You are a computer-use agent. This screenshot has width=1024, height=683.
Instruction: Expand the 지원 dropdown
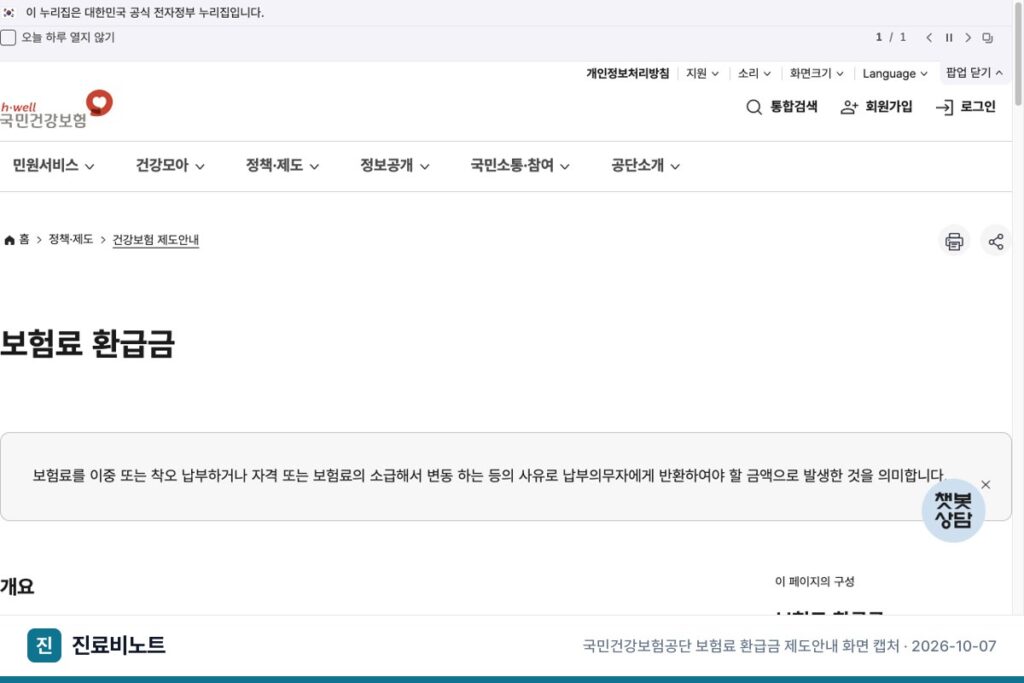pyautogui.click(x=702, y=73)
